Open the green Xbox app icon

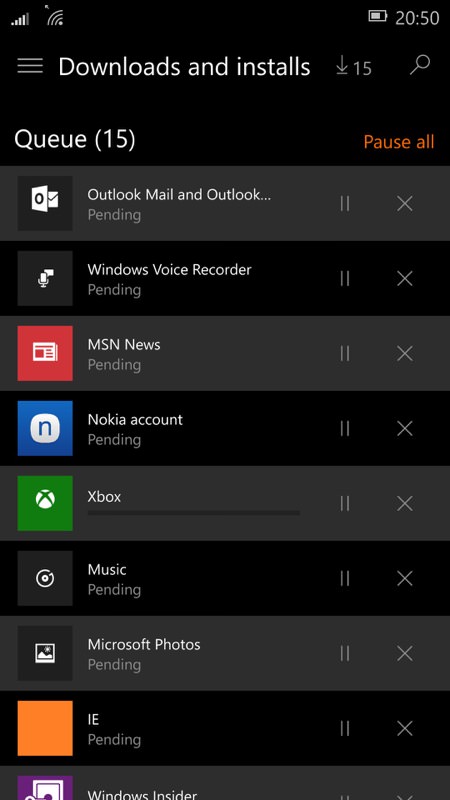tap(45, 503)
